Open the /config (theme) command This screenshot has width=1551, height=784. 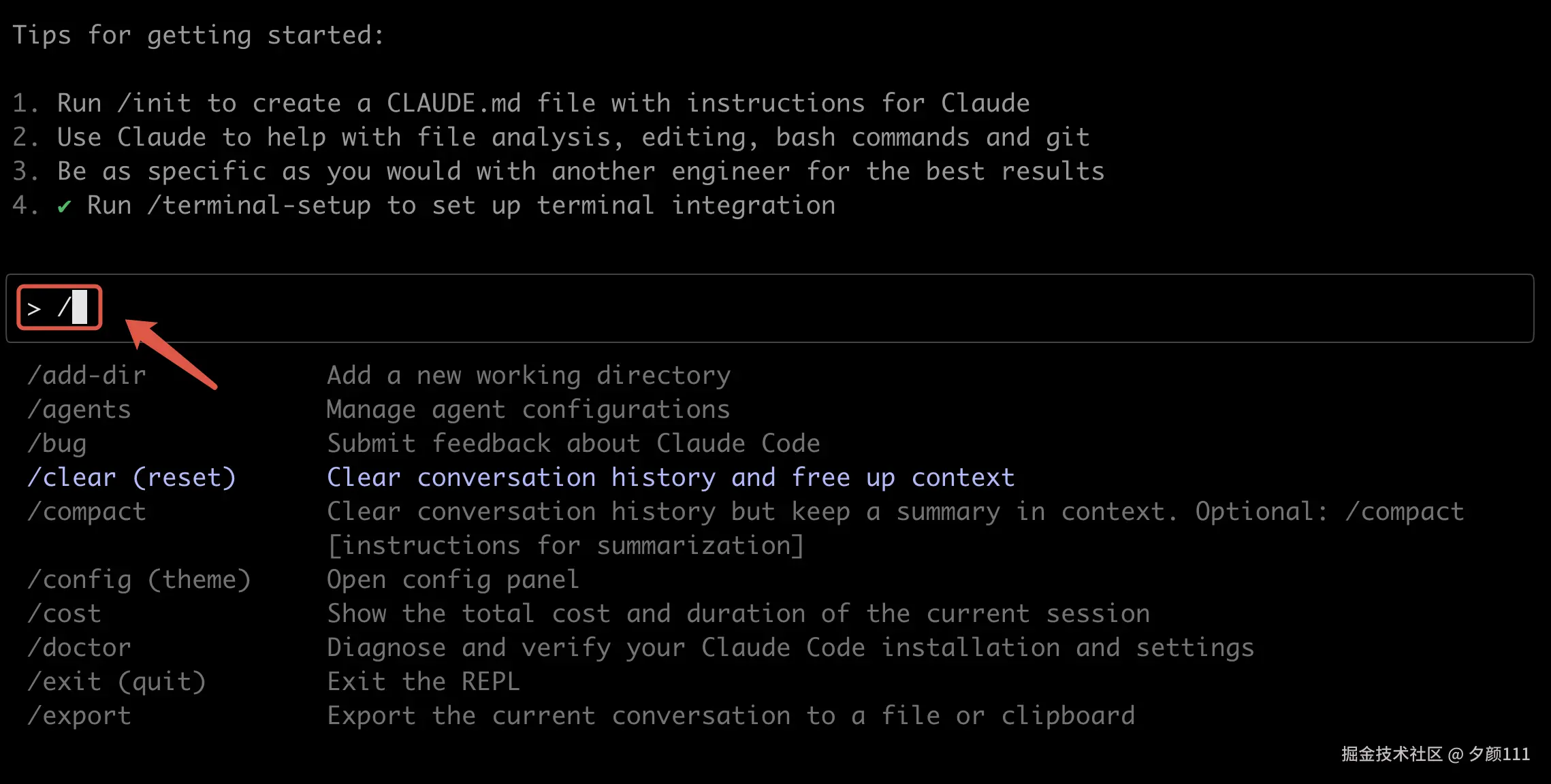139,580
